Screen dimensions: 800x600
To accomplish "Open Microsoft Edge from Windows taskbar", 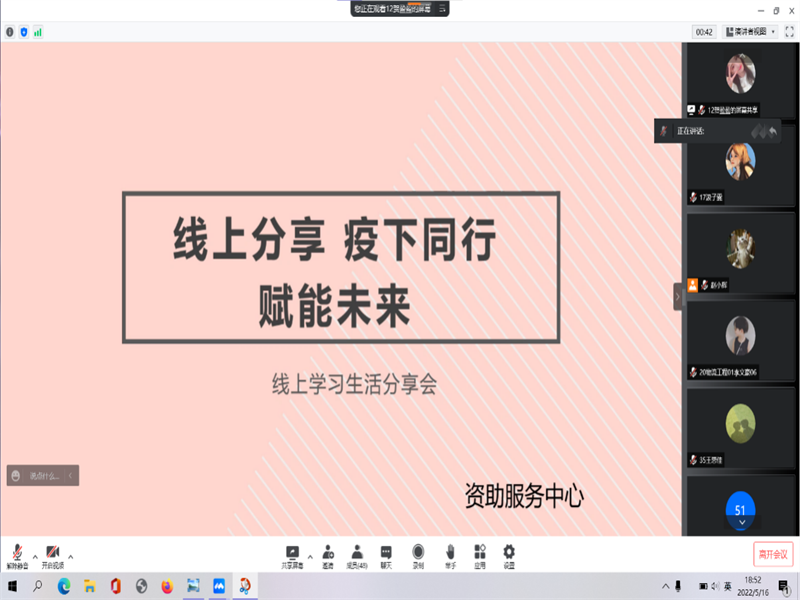I will tap(64, 586).
